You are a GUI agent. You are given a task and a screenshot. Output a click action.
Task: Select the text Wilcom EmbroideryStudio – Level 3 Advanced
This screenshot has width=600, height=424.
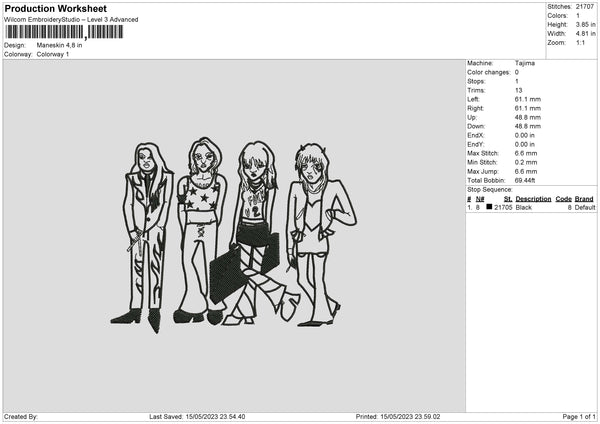tap(71, 20)
